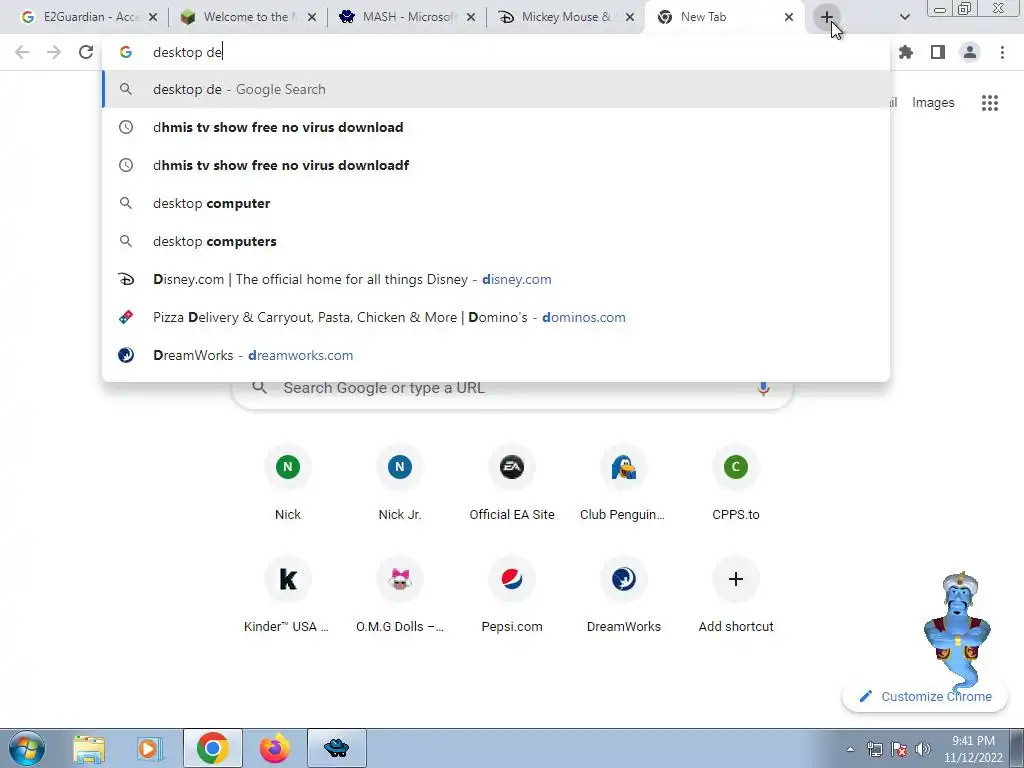Image resolution: width=1024 pixels, height=768 pixels.
Task: Open the DreamWorks shortcut tile
Action: [624, 596]
